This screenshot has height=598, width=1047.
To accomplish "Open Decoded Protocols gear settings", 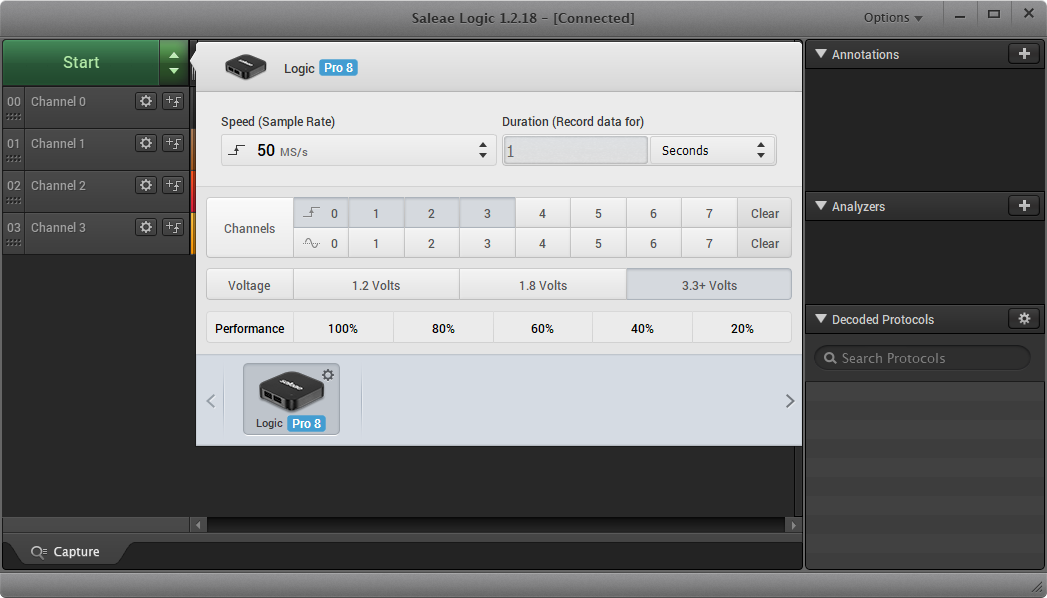I will coord(1024,319).
